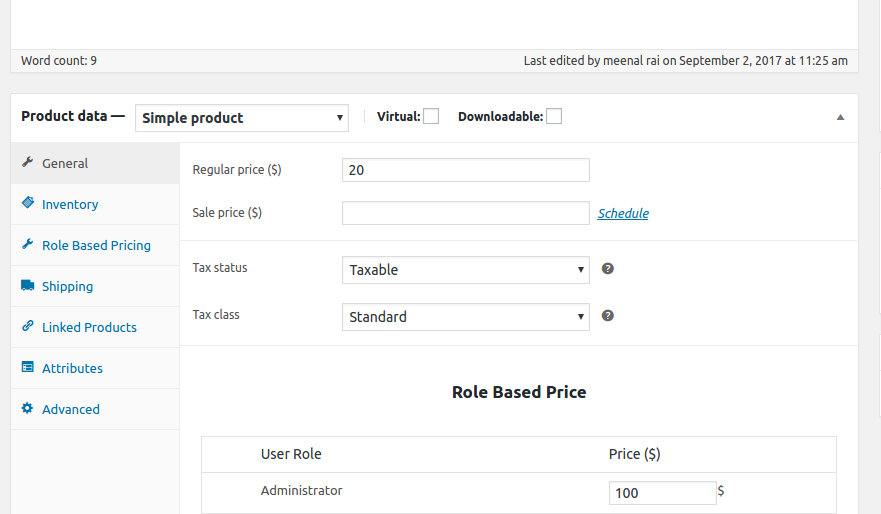
Task: Focus the empty Sale price field
Action: [x=466, y=213]
